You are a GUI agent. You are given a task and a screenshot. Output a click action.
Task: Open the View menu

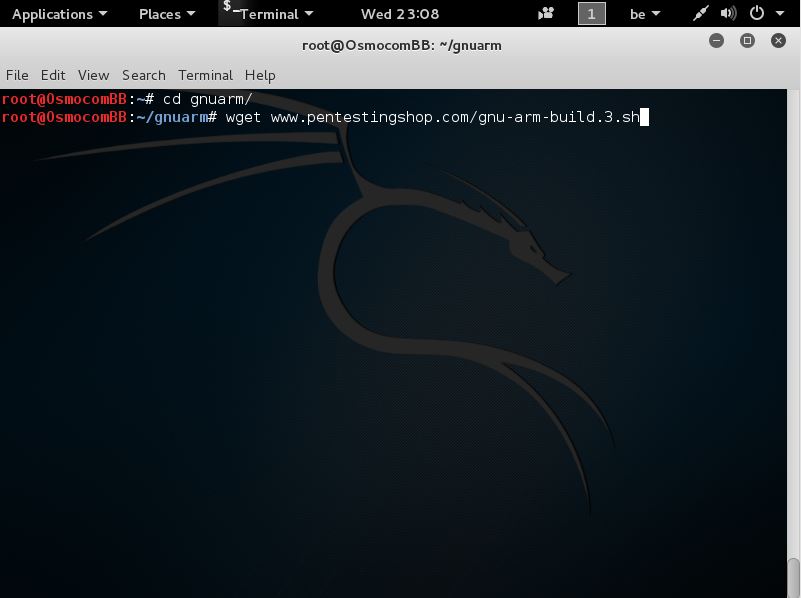click(x=93, y=75)
